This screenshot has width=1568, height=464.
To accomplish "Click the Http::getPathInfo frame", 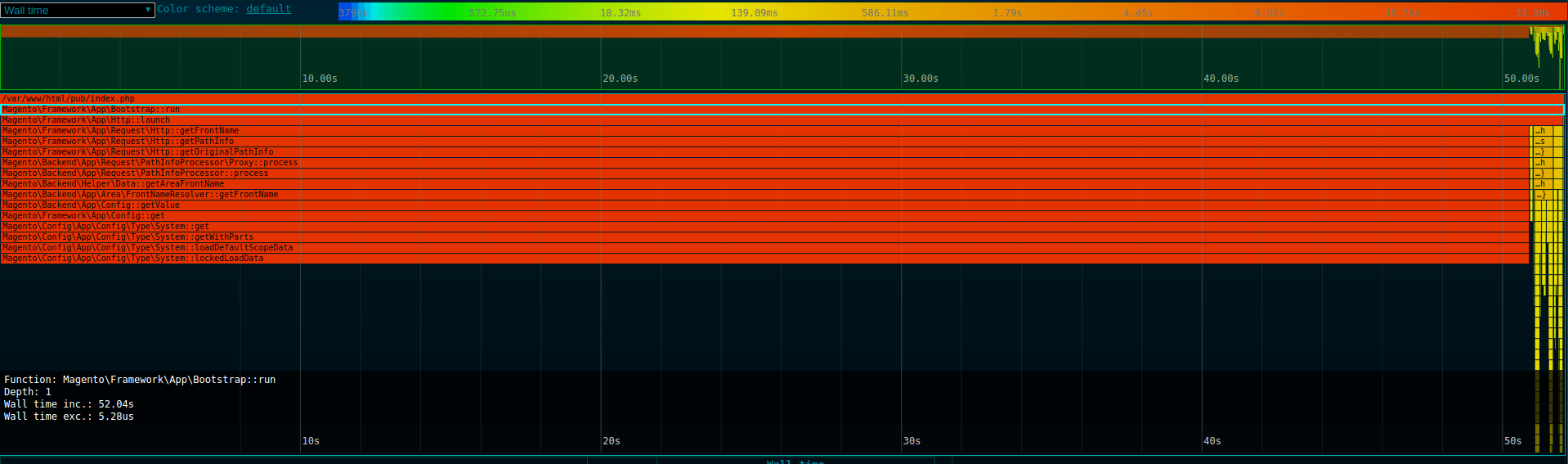I will (764, 142).
